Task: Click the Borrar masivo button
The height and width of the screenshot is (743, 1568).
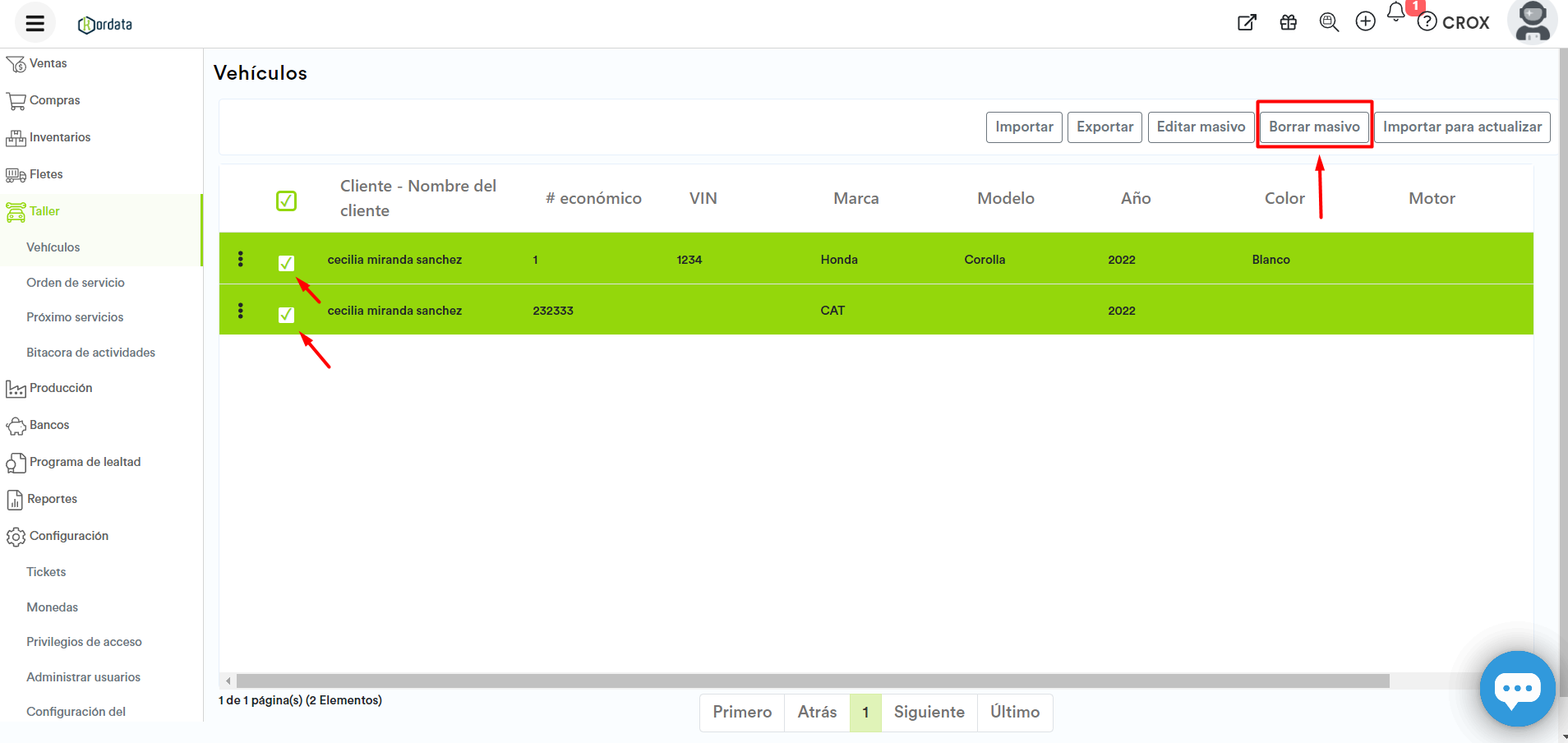Action: [1313, 127]
